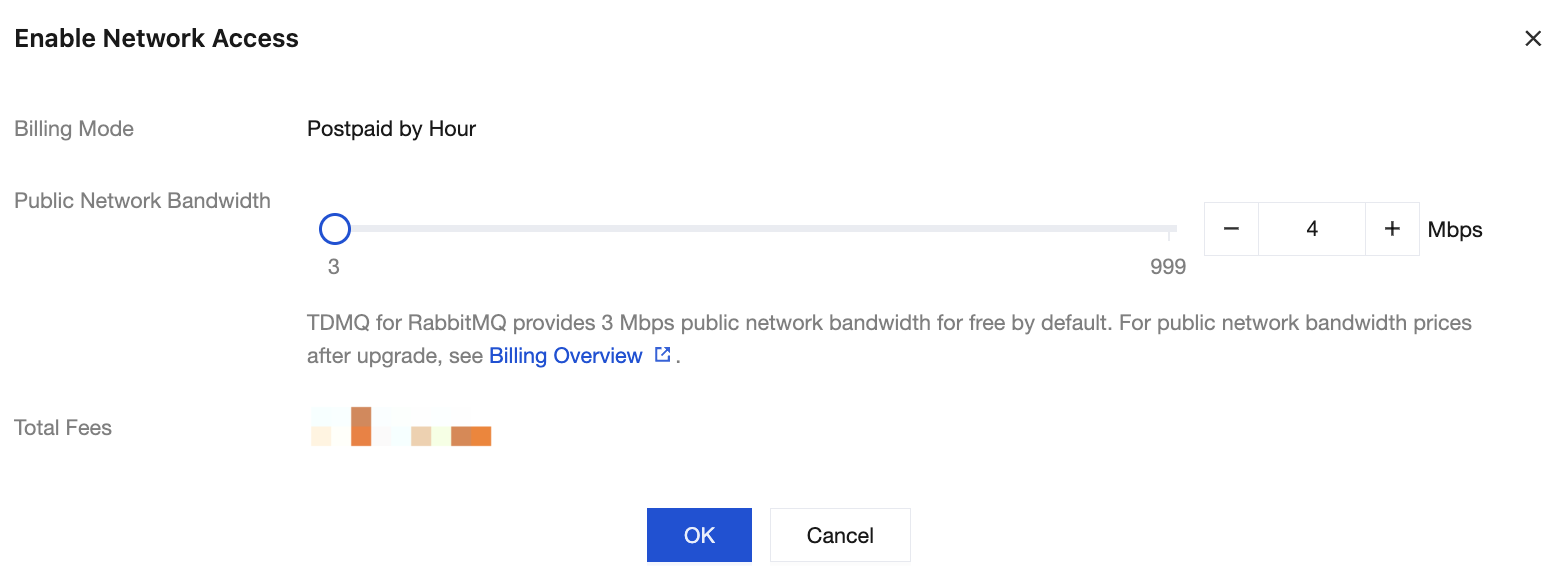This screenshot has width=1564, height=570.
Task: Click the blurred Total Fees amount
Action: coord(400,427)
